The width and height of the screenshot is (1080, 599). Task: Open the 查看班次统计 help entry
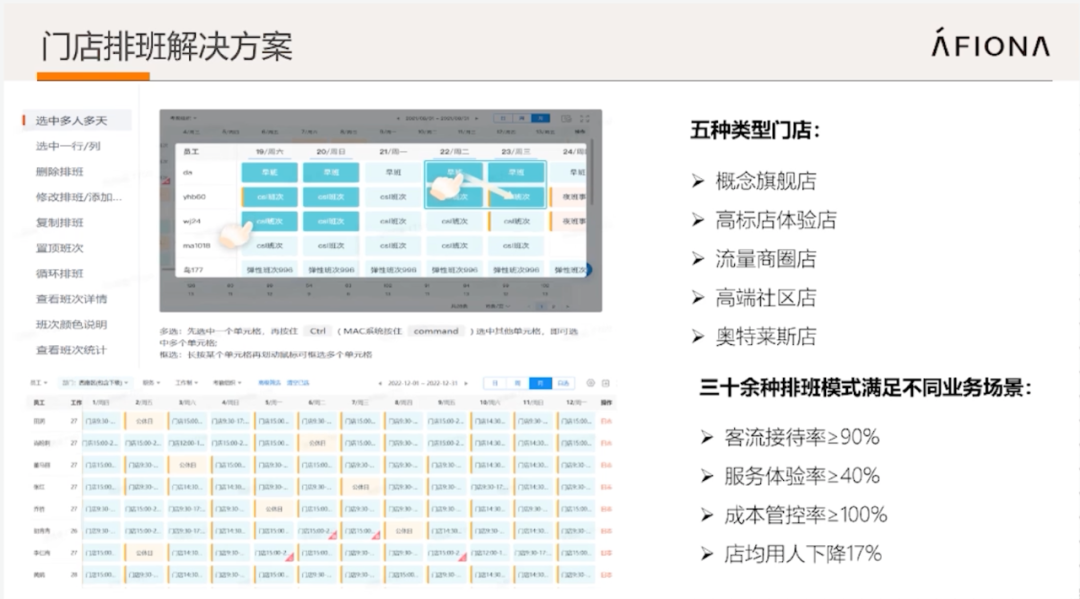pos(71,350)
